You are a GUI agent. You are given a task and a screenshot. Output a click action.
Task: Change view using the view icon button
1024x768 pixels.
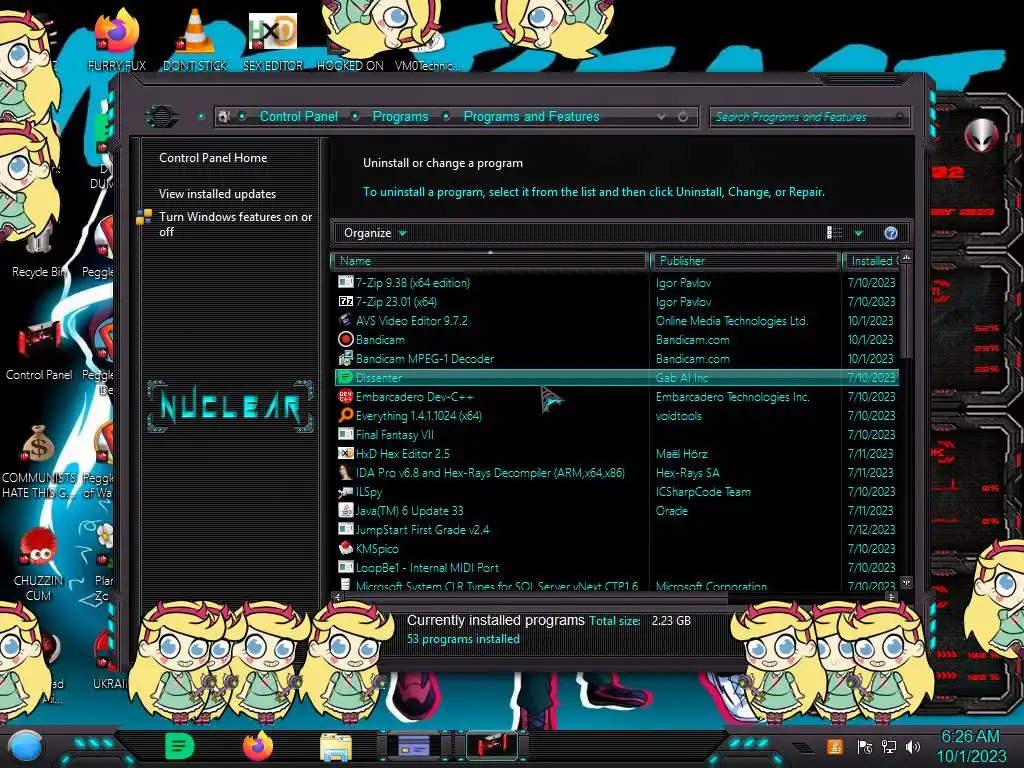834,233
